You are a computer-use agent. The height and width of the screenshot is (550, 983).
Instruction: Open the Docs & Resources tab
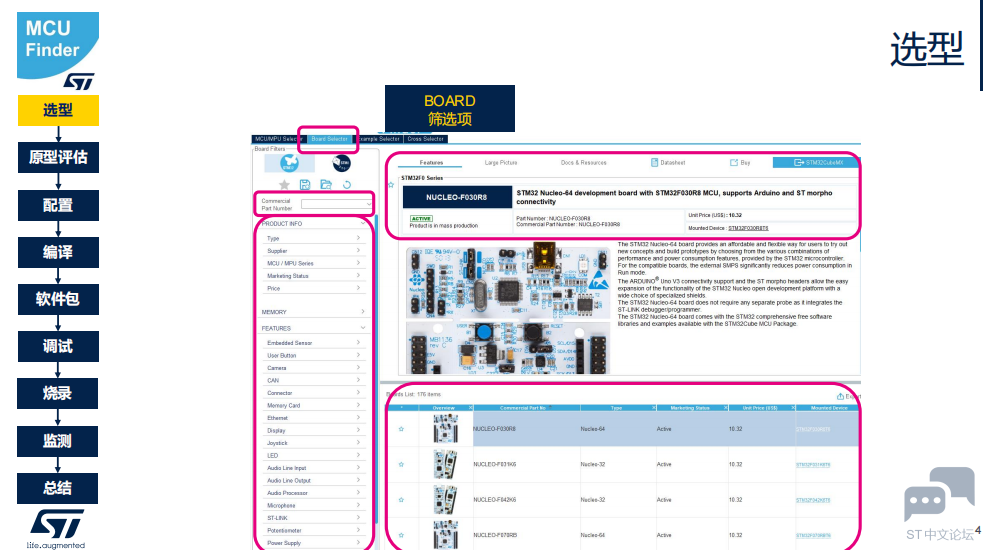584,162
